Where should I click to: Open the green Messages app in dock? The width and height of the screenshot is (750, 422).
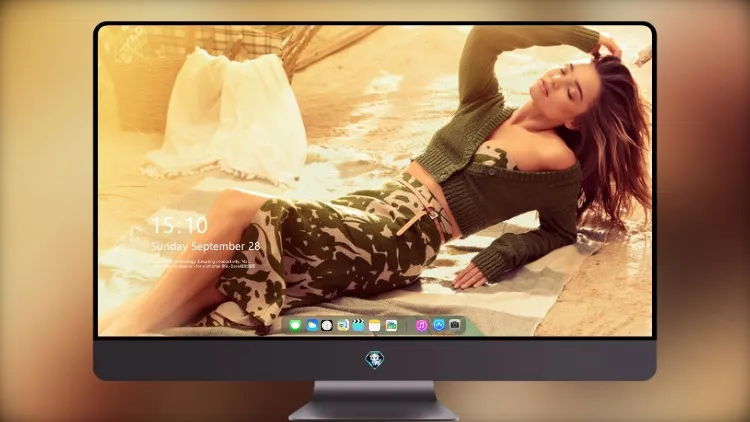point(295,325)
